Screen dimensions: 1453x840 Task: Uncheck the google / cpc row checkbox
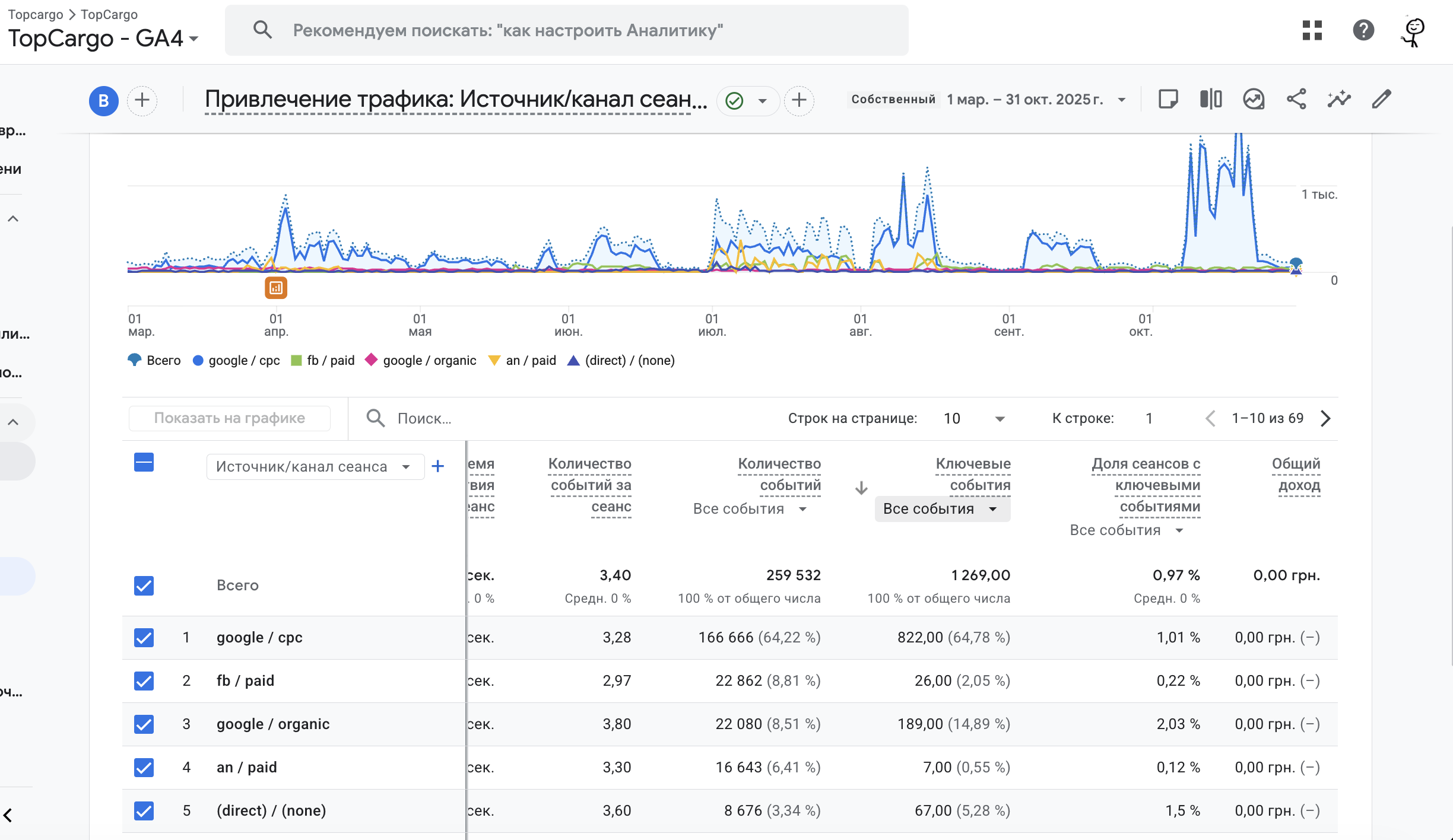pos(144,638)
